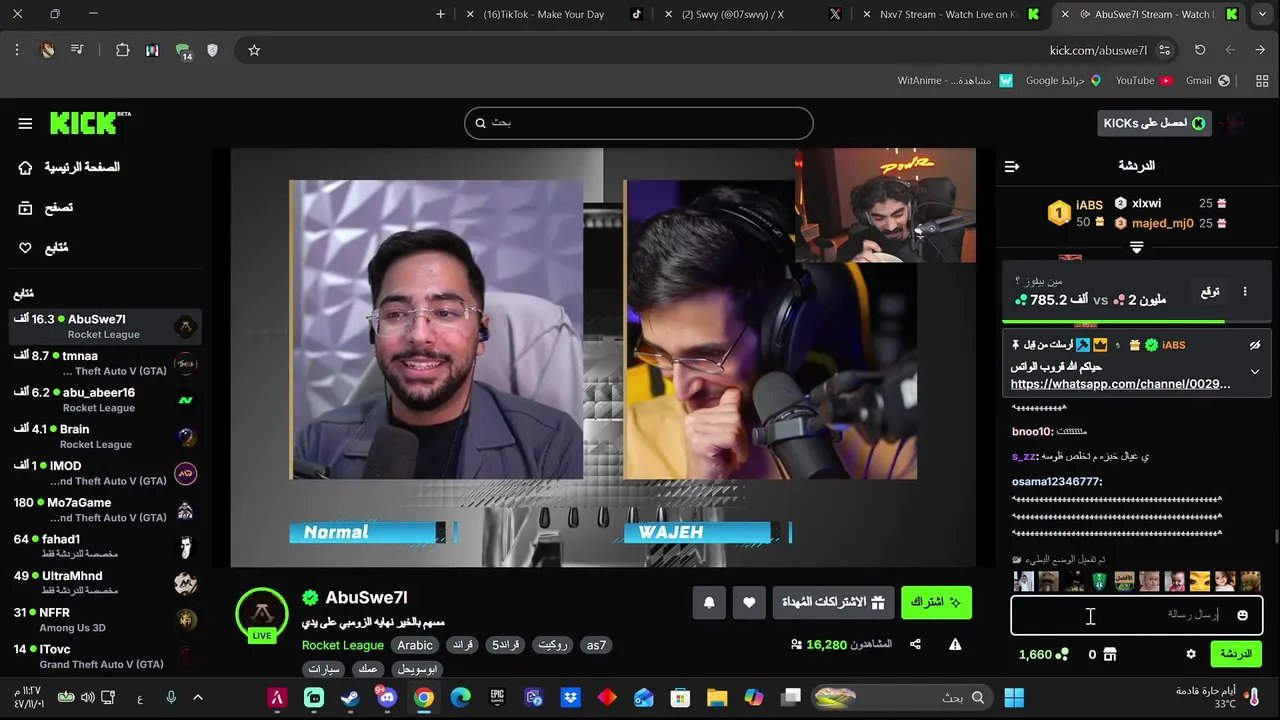Focus the Kick search box
The image size is (1280, 720).
639,123
